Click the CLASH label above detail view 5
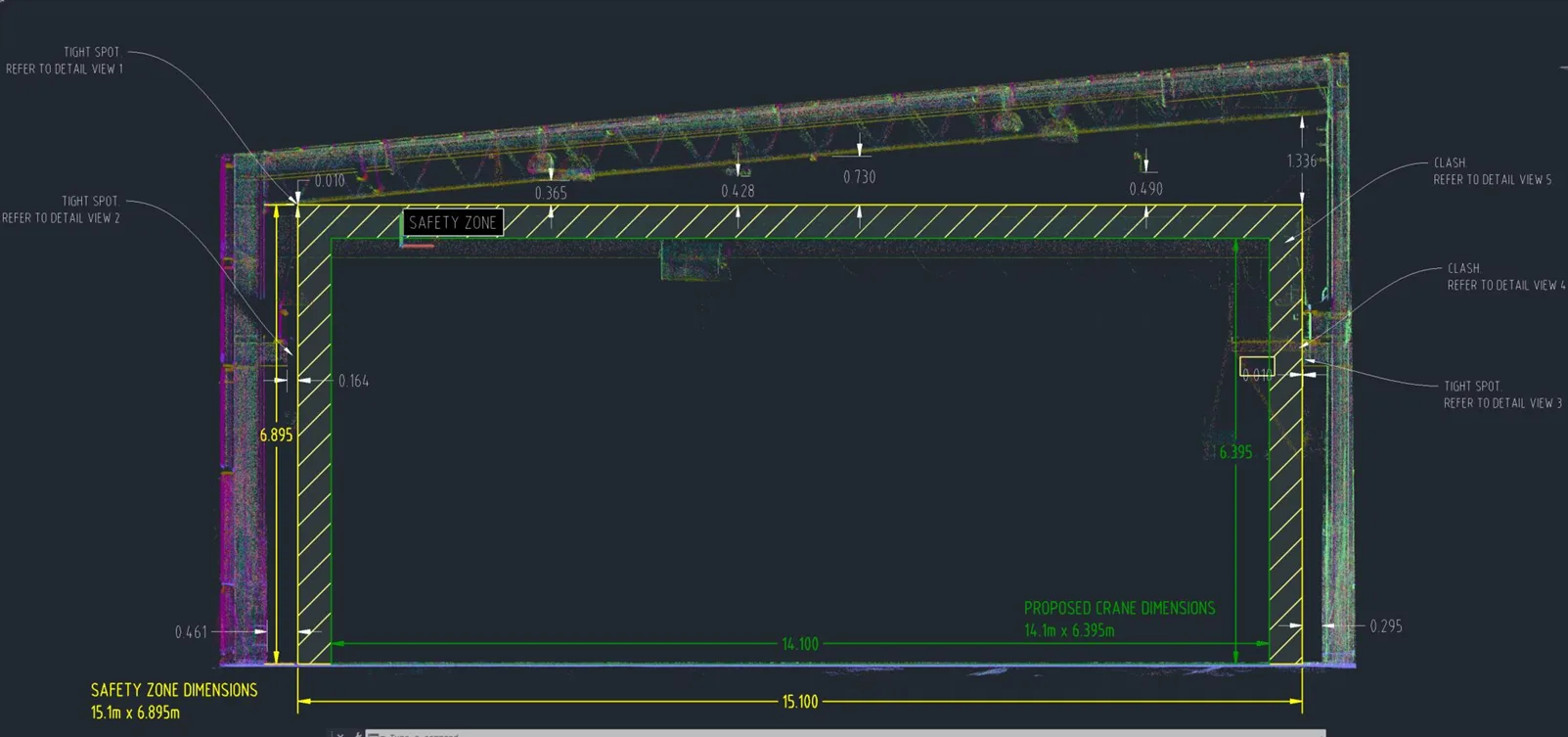This screenshot has height=737, width=1568. pos(1450,163)
